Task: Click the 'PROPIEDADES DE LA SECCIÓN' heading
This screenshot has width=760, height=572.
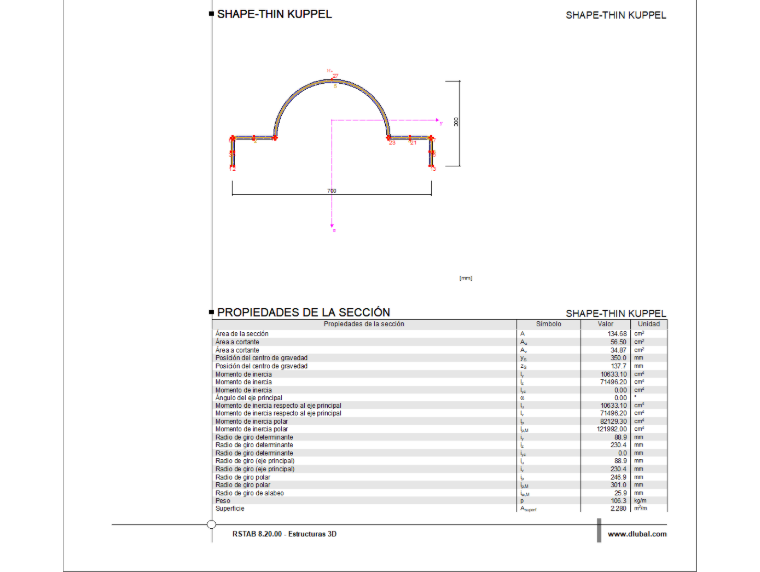Action: (x=303, y=312)
